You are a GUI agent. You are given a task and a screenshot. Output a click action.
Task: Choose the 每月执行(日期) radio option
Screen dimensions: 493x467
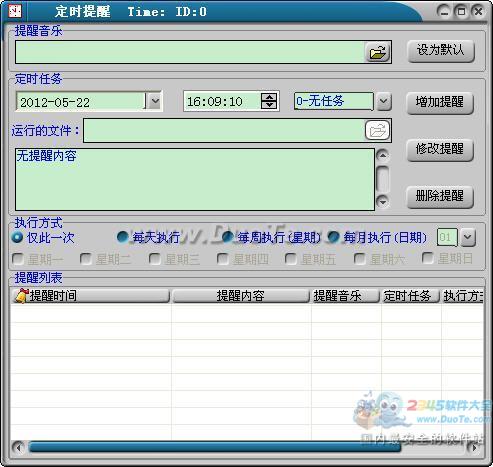point(333,237)
